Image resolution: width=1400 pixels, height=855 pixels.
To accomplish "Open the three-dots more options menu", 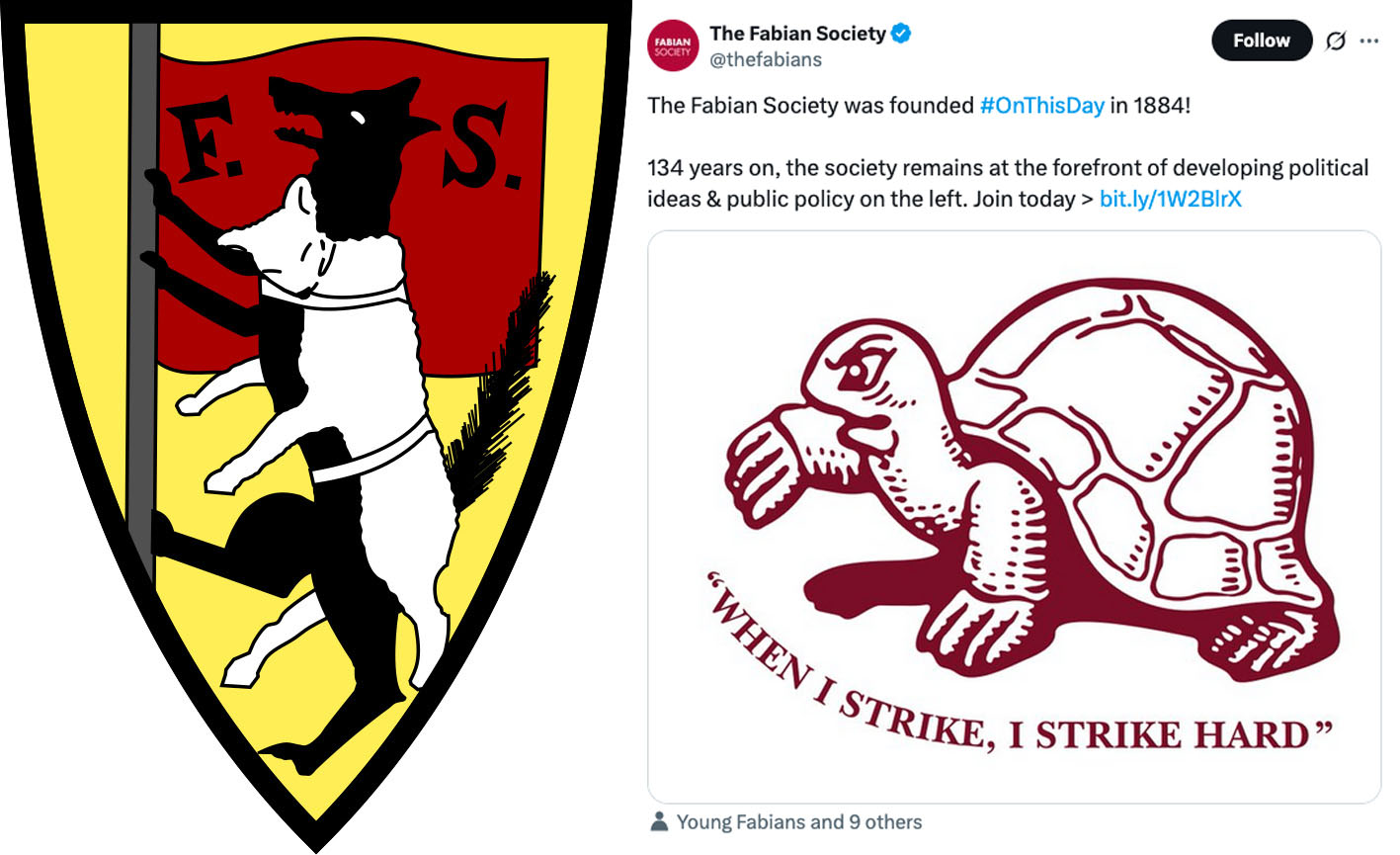I will point(1368,41).
